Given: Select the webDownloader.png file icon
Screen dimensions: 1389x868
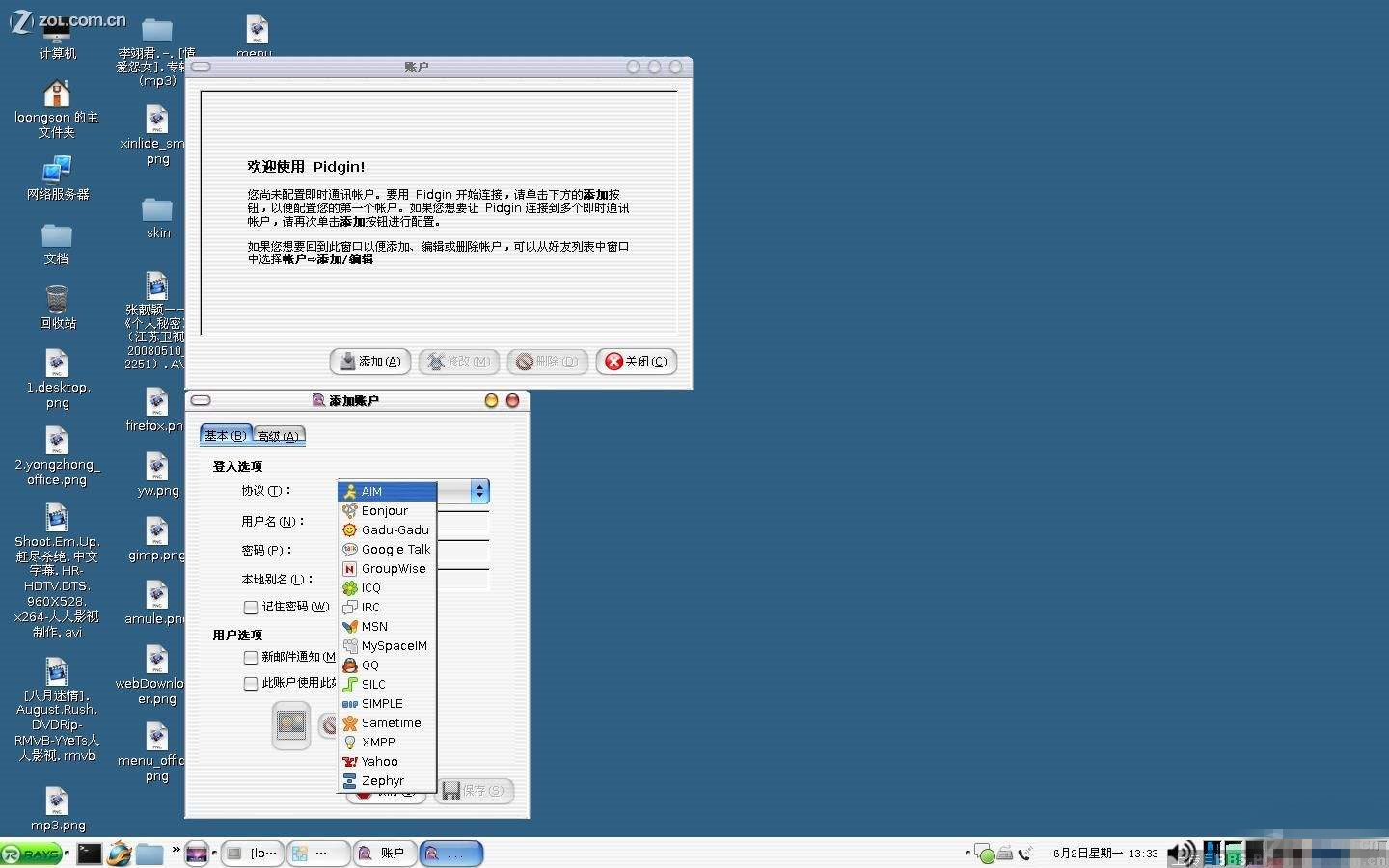Looking at the screenshot, I should click(x=151, y=675).
